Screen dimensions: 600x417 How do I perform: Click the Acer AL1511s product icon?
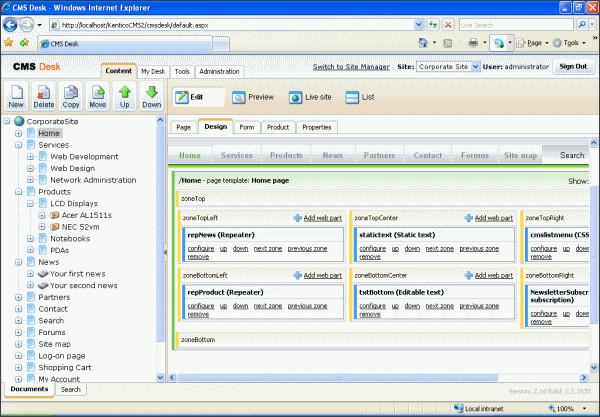coord(55,215)
